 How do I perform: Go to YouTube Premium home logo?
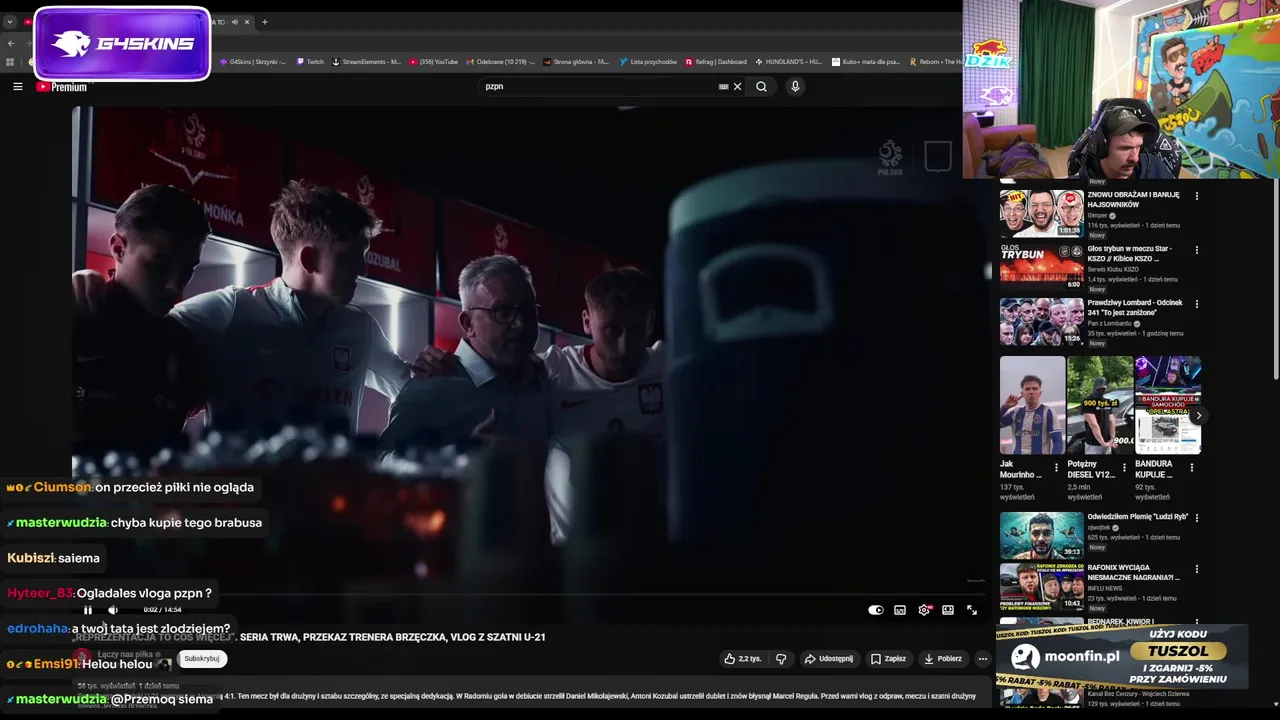62,87
